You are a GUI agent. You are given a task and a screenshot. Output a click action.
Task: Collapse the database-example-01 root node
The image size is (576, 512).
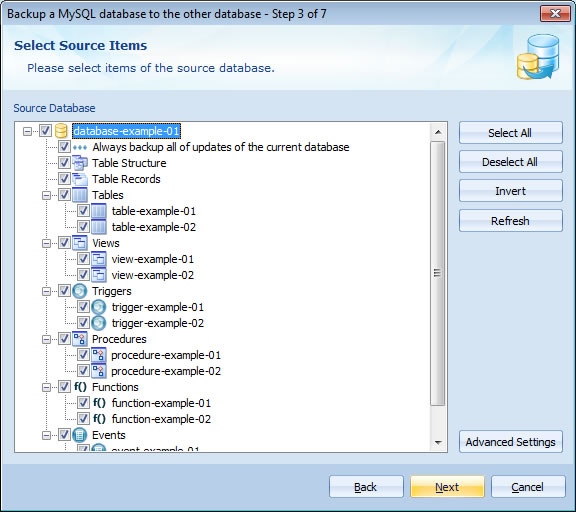pos(27,131)
